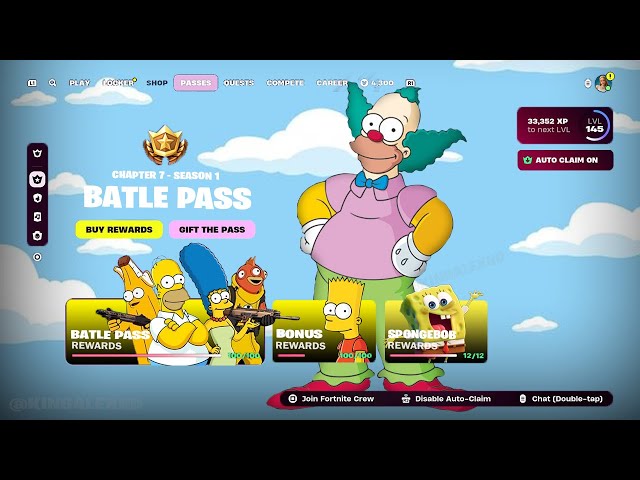The width and height of the screenshot is (640, 480).
Task: Click the pink Gift the Pass button
Action: click(212, 229)
